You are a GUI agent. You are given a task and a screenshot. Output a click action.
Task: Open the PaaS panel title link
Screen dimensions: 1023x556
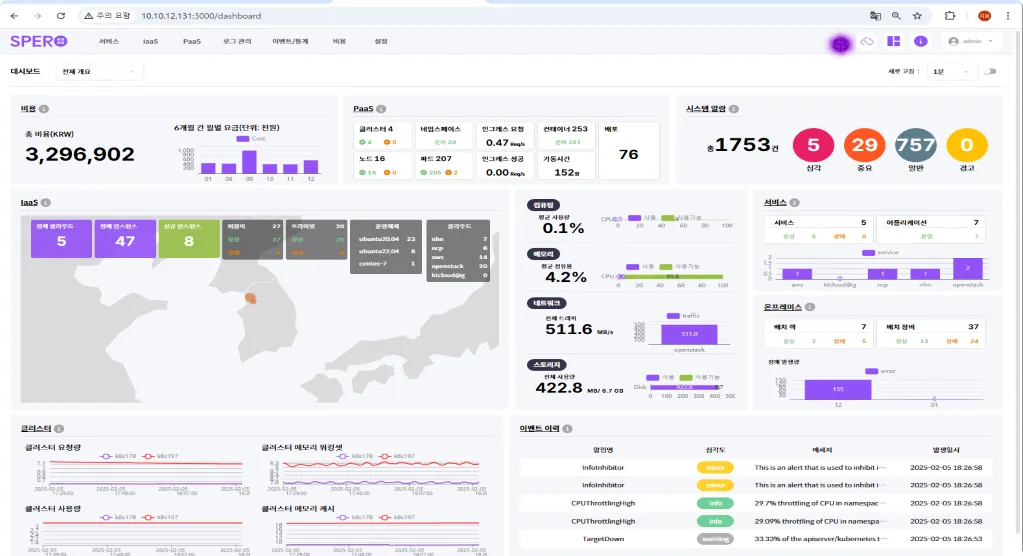pyautogui.click(x=363, y=109)
